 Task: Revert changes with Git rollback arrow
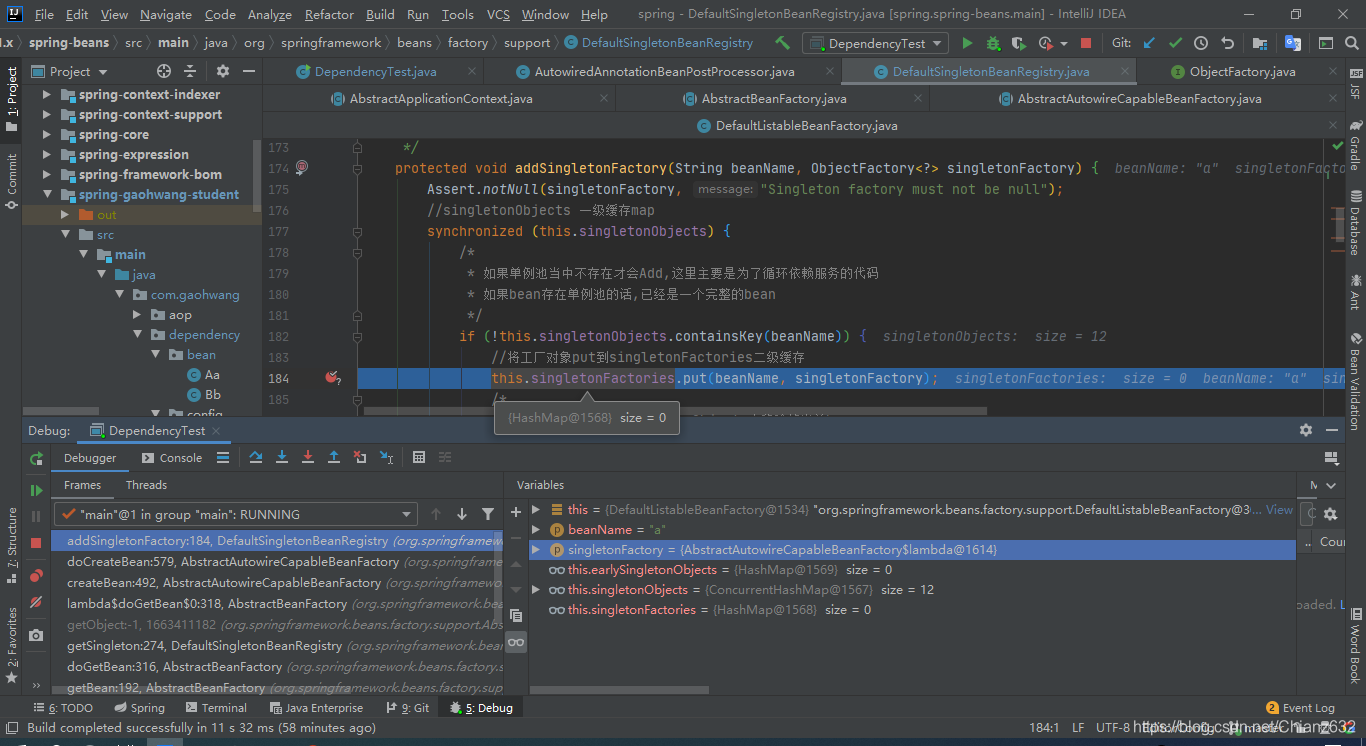pos(1227,43)
